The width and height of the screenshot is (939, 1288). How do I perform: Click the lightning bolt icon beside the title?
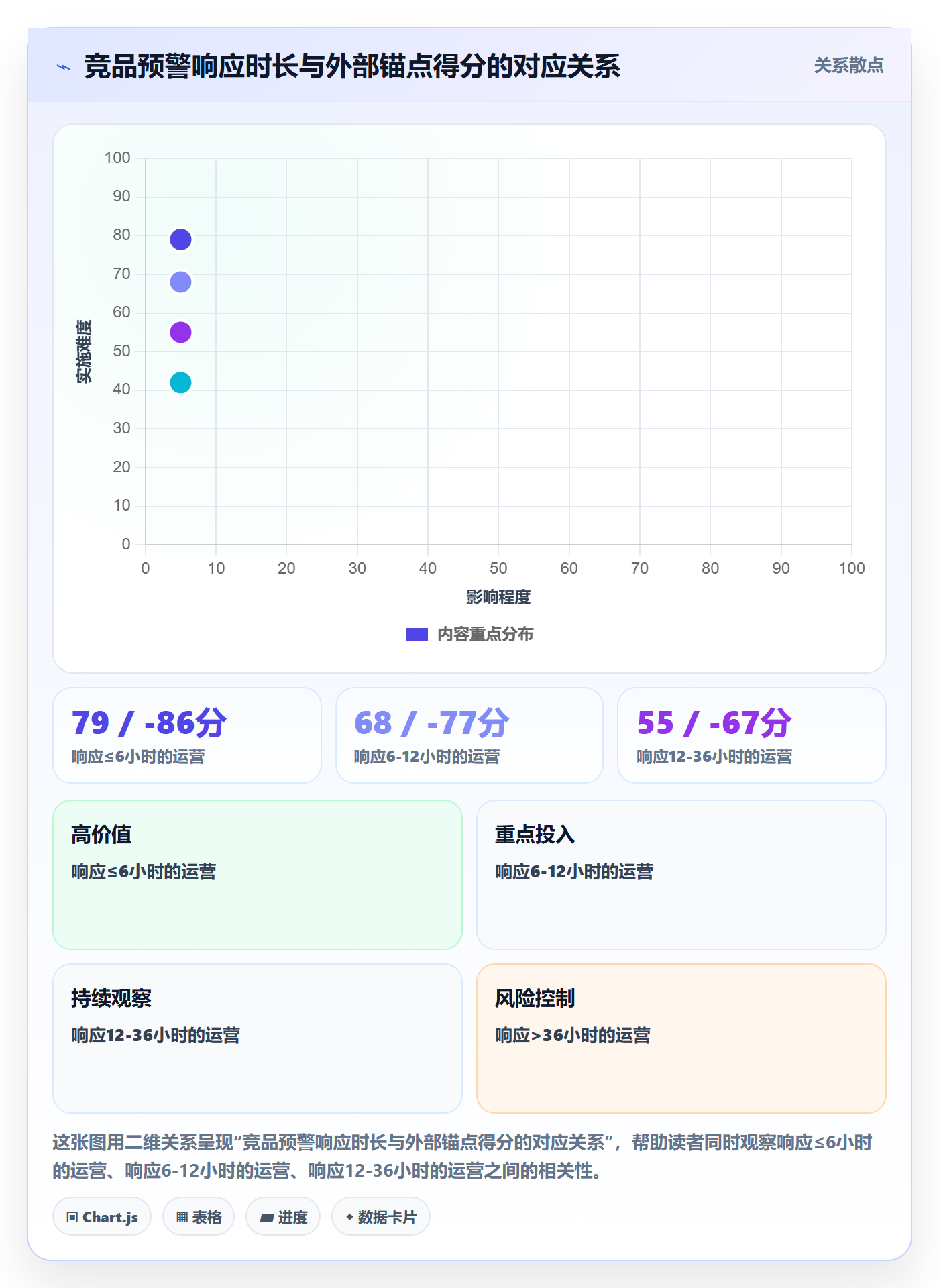coord(64,67)
